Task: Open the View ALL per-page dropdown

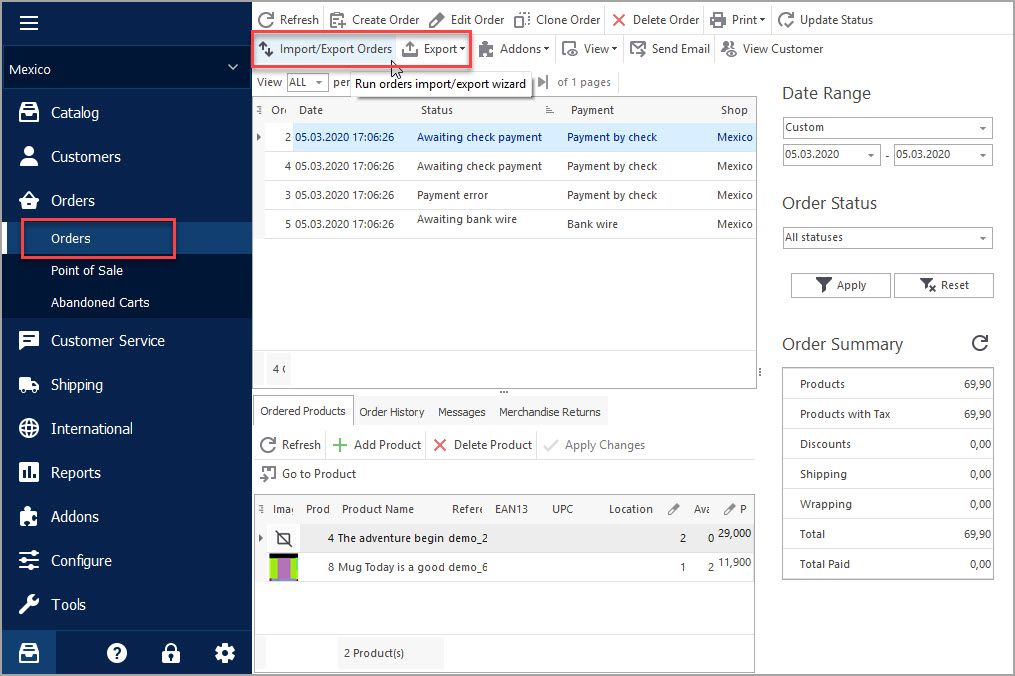Action: 307,82
